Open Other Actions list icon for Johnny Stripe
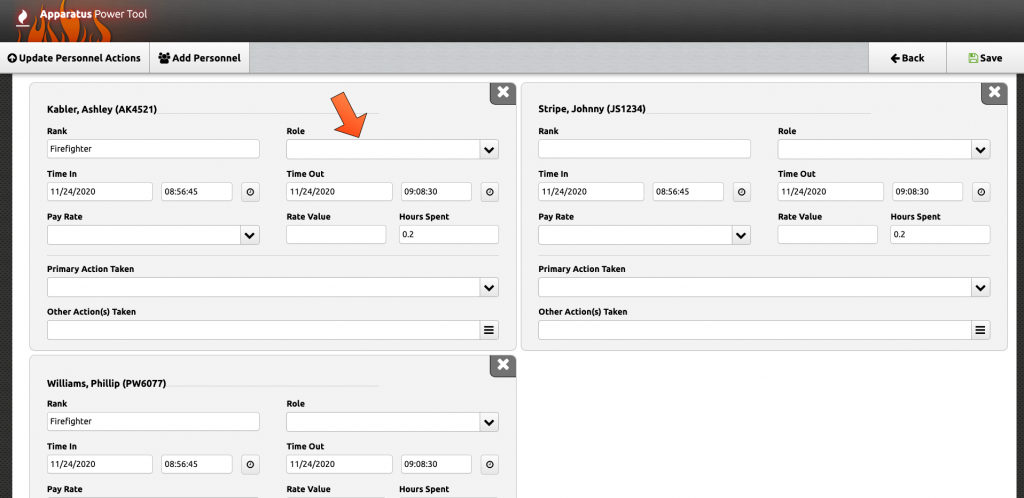The image size is (1024, 498). pos(980,330)
